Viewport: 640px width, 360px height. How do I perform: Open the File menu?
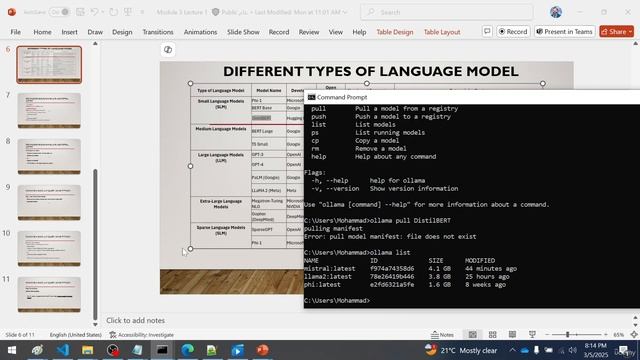(x=16, y=32)
